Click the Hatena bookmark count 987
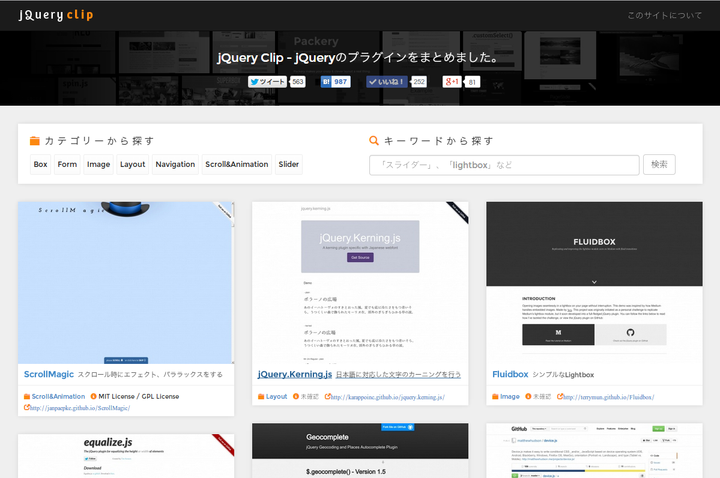Image resolution: width=720 pixels, height=478 pixels. click(x=341, y=82)
